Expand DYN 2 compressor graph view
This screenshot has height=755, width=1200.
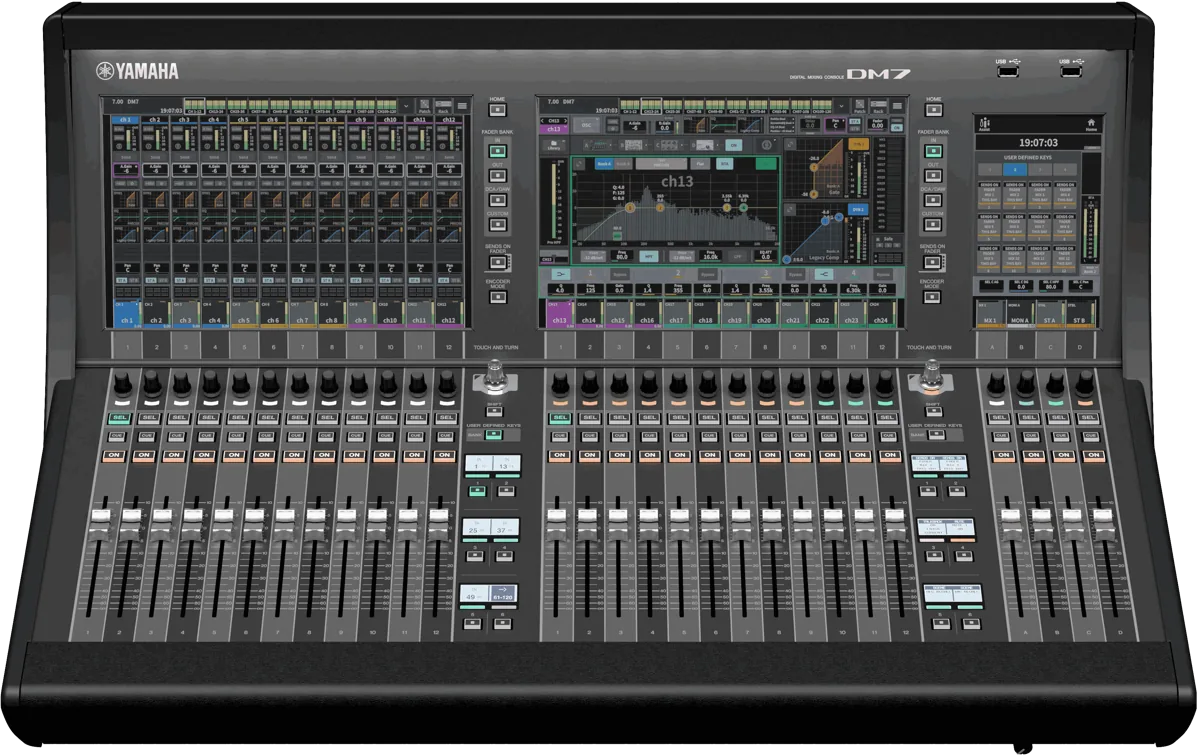click(x=790, y=210)
